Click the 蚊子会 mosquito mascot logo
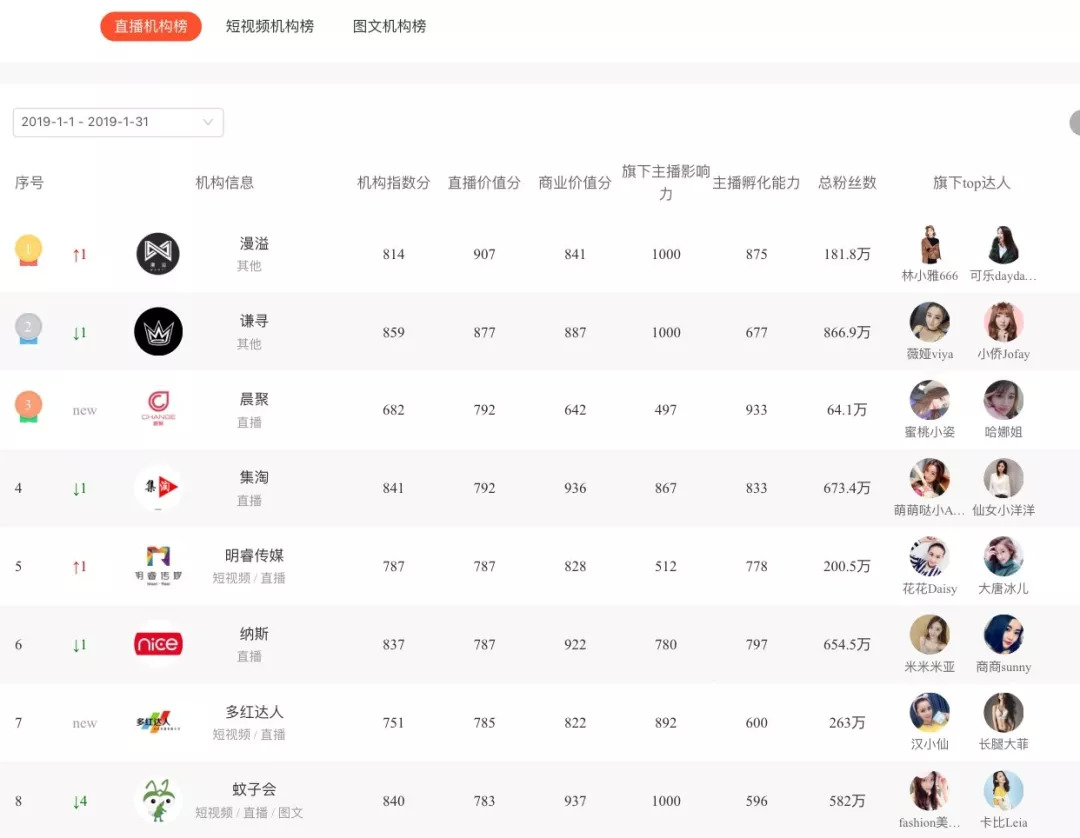The image size is (1080, 838). [158, 800]
